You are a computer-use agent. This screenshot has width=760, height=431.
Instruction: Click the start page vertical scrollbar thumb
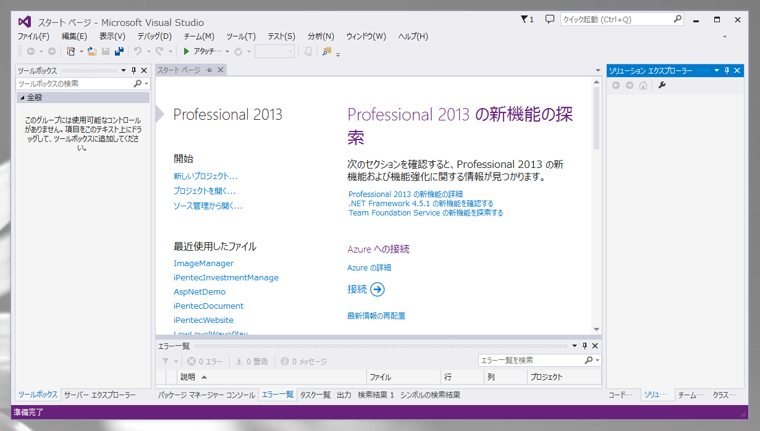596,119
